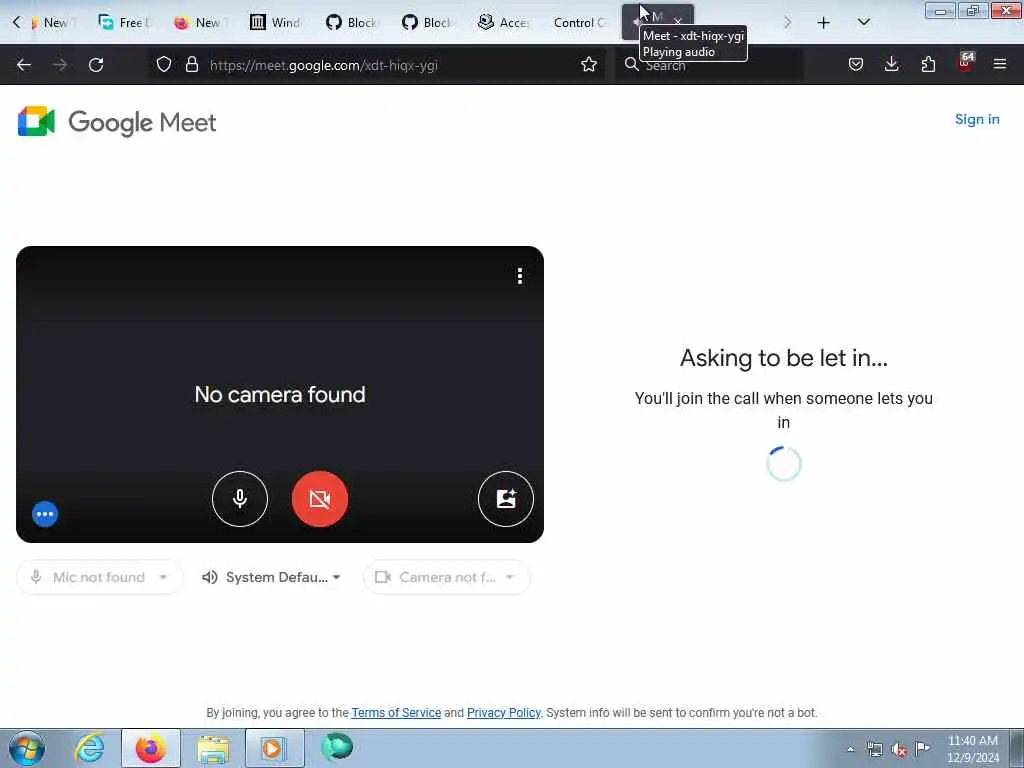Click the Firefox taskbar button
This screenshot has width=1024, height=768.
[151, 748]
